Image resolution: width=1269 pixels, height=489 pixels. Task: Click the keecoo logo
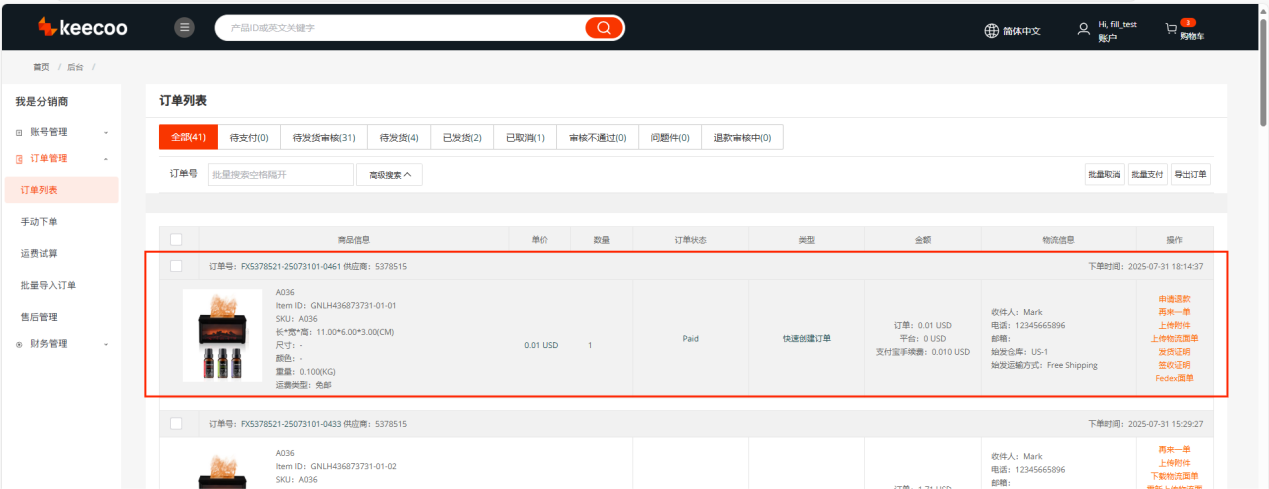82,28
